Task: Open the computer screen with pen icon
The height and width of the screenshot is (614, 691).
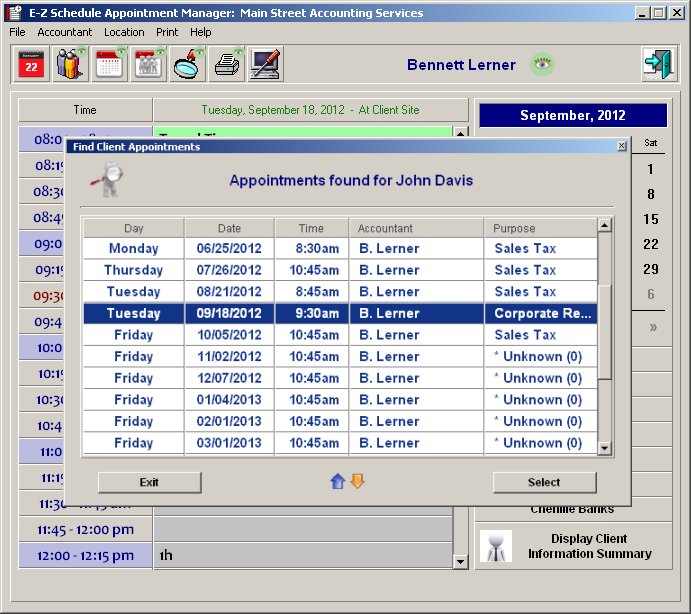Action: click(266, 65)
